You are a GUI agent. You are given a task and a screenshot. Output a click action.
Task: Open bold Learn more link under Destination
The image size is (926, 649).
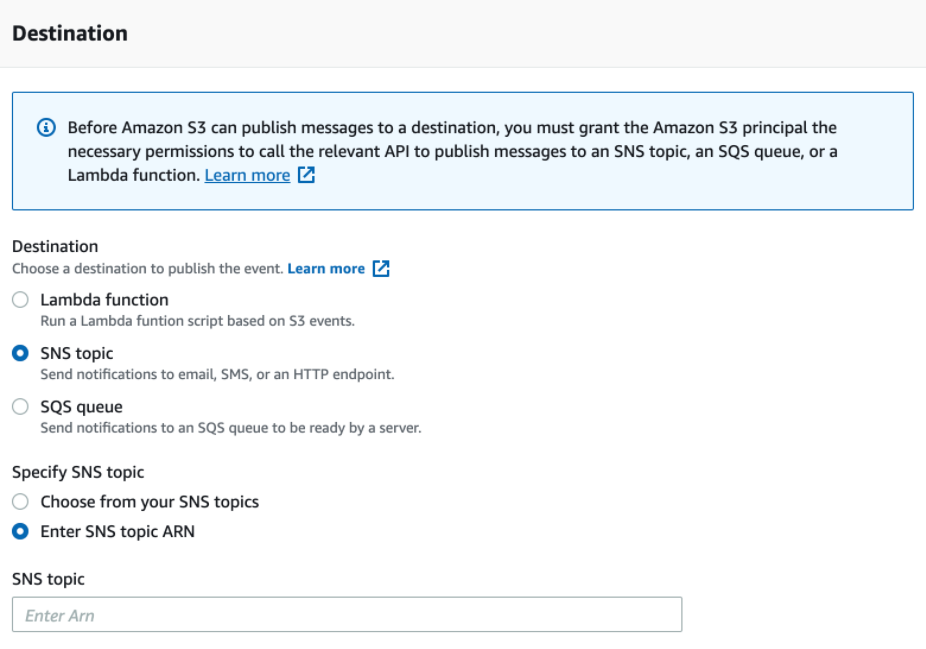(x=326, y=269)
